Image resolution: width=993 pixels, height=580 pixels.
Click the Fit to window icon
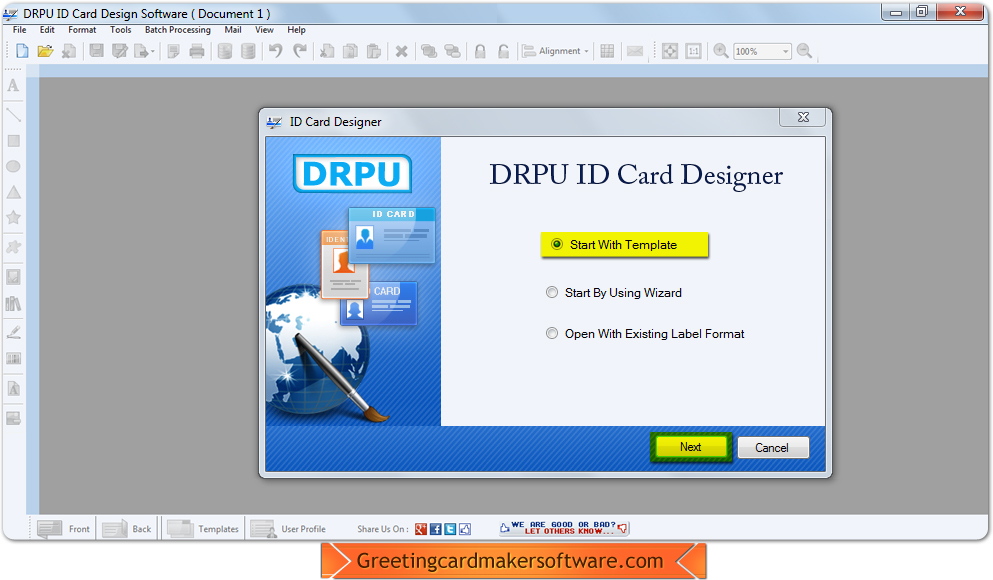[x=670, y=51]
